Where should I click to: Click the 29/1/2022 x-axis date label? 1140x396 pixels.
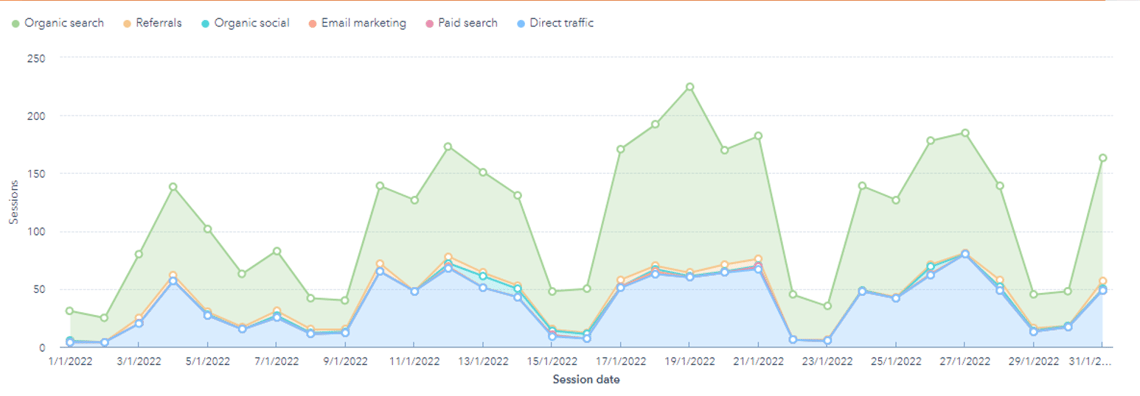pos(1034,361)
